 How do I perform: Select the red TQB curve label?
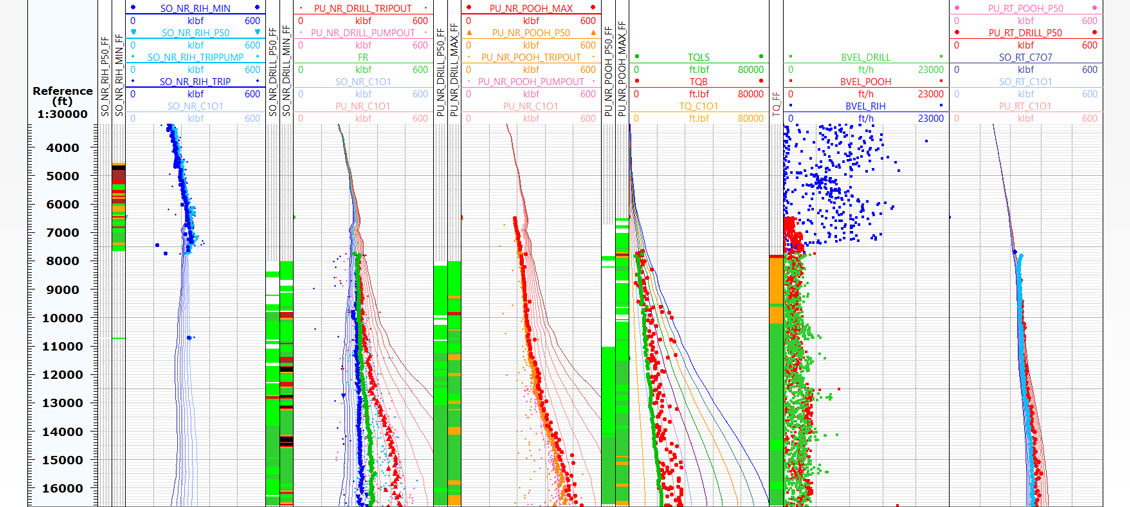pyautogui.click(x=698, y=81)
